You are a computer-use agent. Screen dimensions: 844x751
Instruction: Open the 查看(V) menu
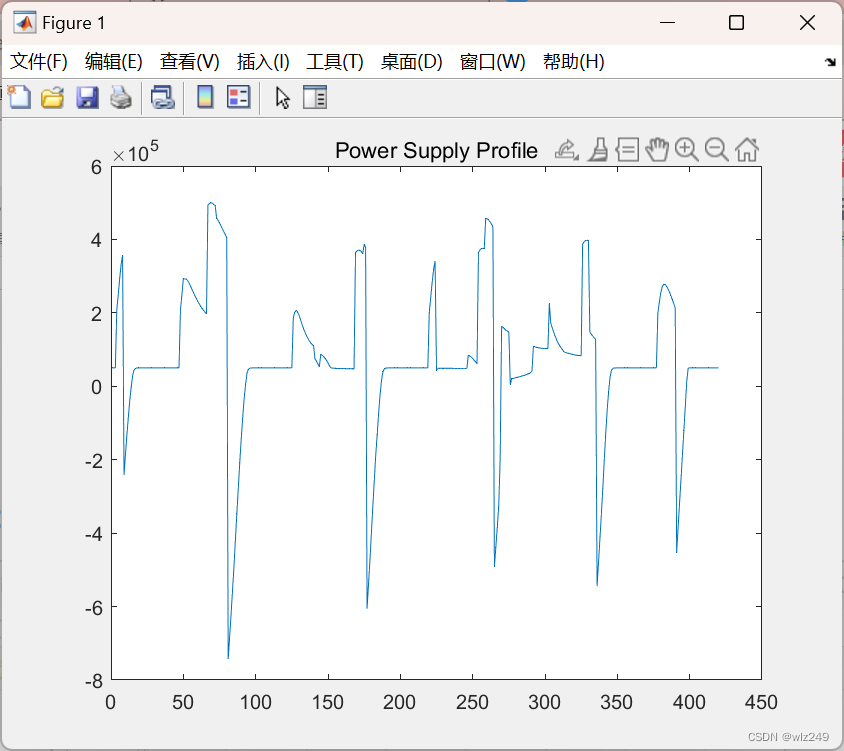click(x=189, y=62)
